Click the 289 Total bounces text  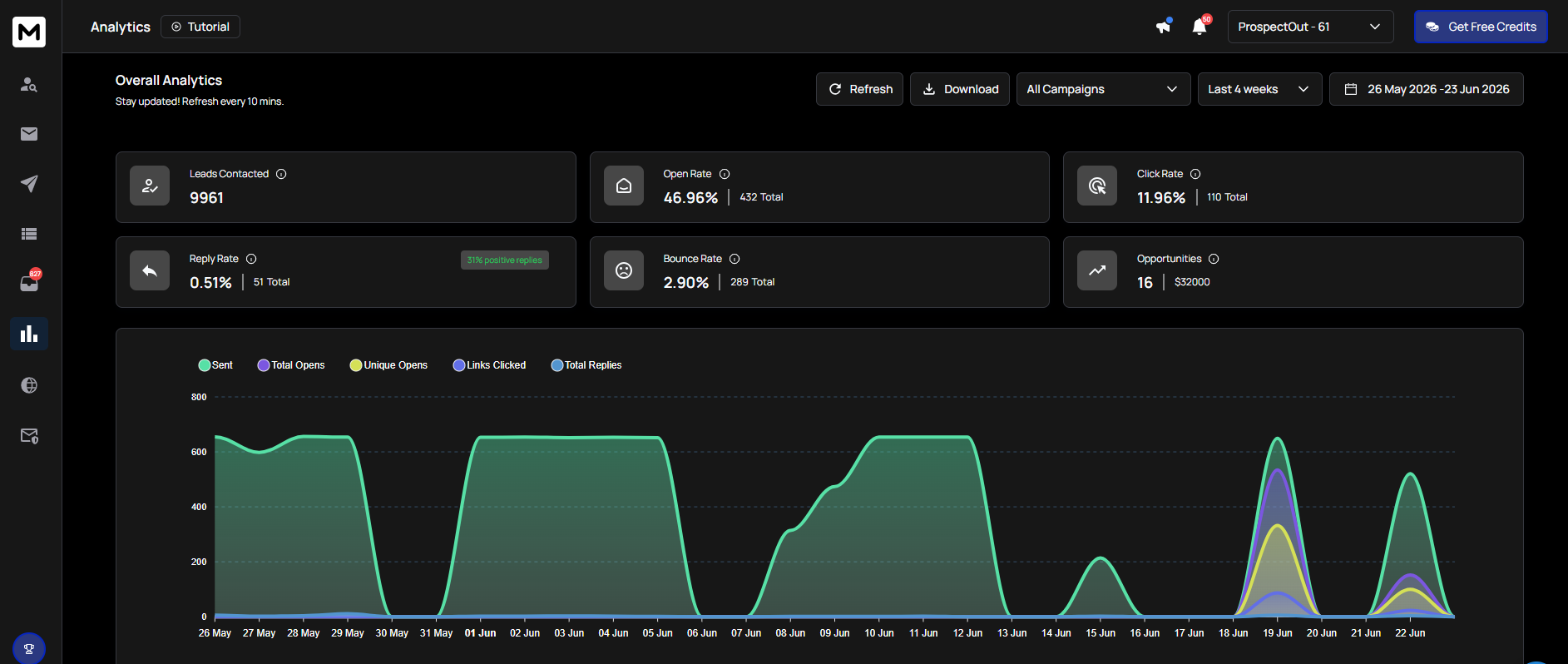coord(752,282)
